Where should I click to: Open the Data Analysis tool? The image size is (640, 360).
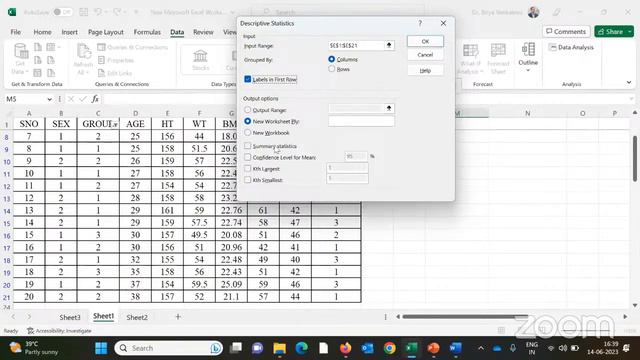571,47
